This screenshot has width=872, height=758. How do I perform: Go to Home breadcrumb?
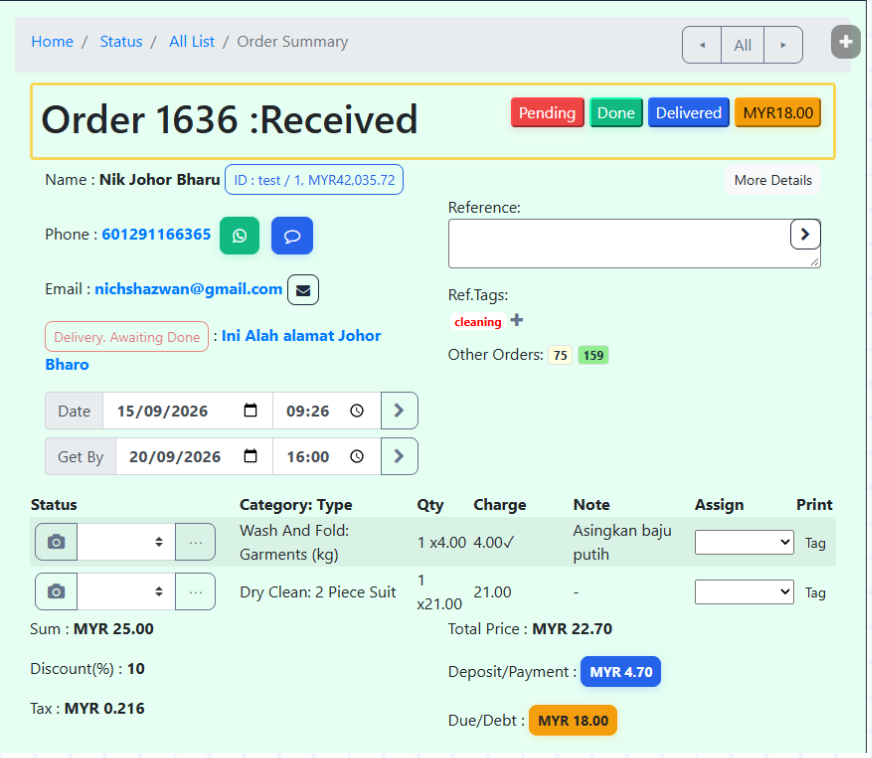52,42
